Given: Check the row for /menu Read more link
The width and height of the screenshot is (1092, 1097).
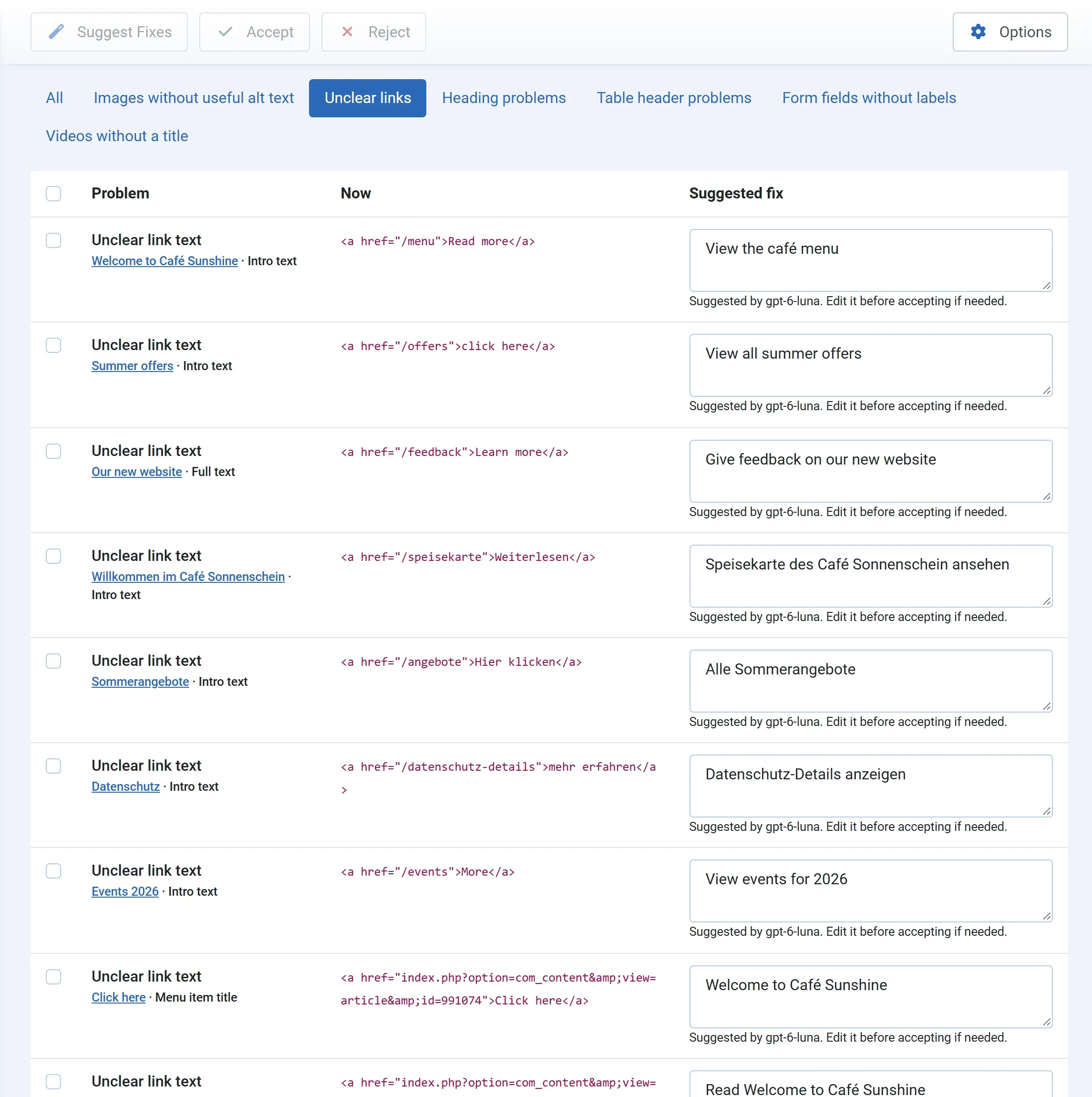Looking at the screenshot, I should tap(53, 240).
